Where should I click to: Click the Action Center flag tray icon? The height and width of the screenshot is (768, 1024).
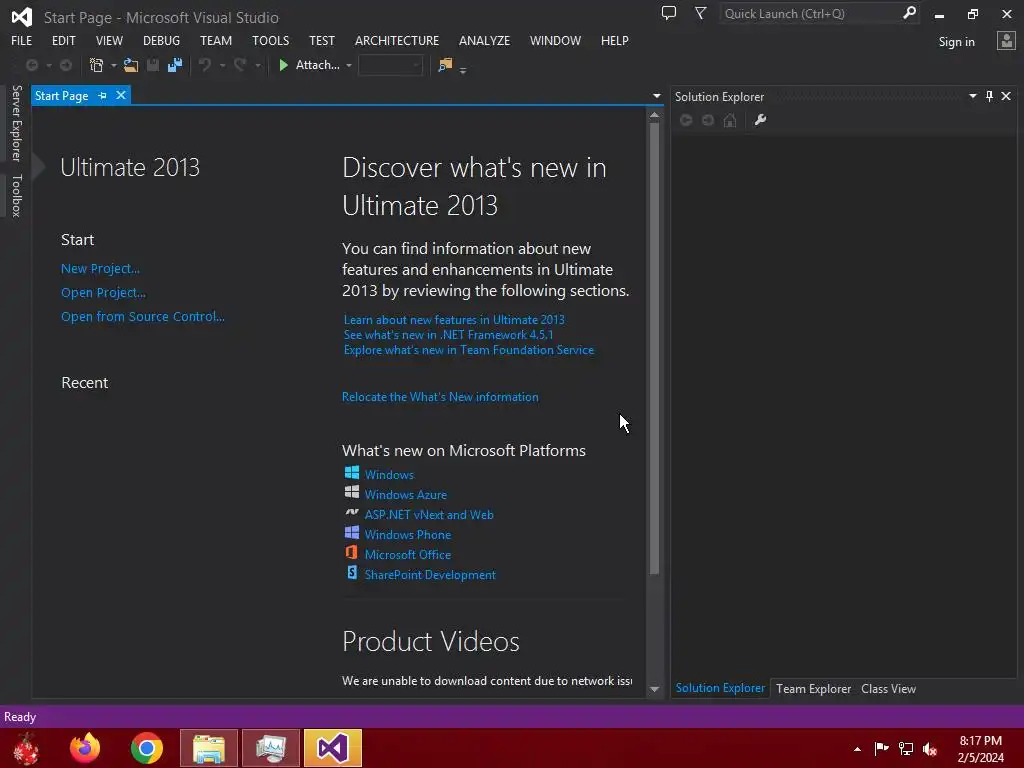882,749
